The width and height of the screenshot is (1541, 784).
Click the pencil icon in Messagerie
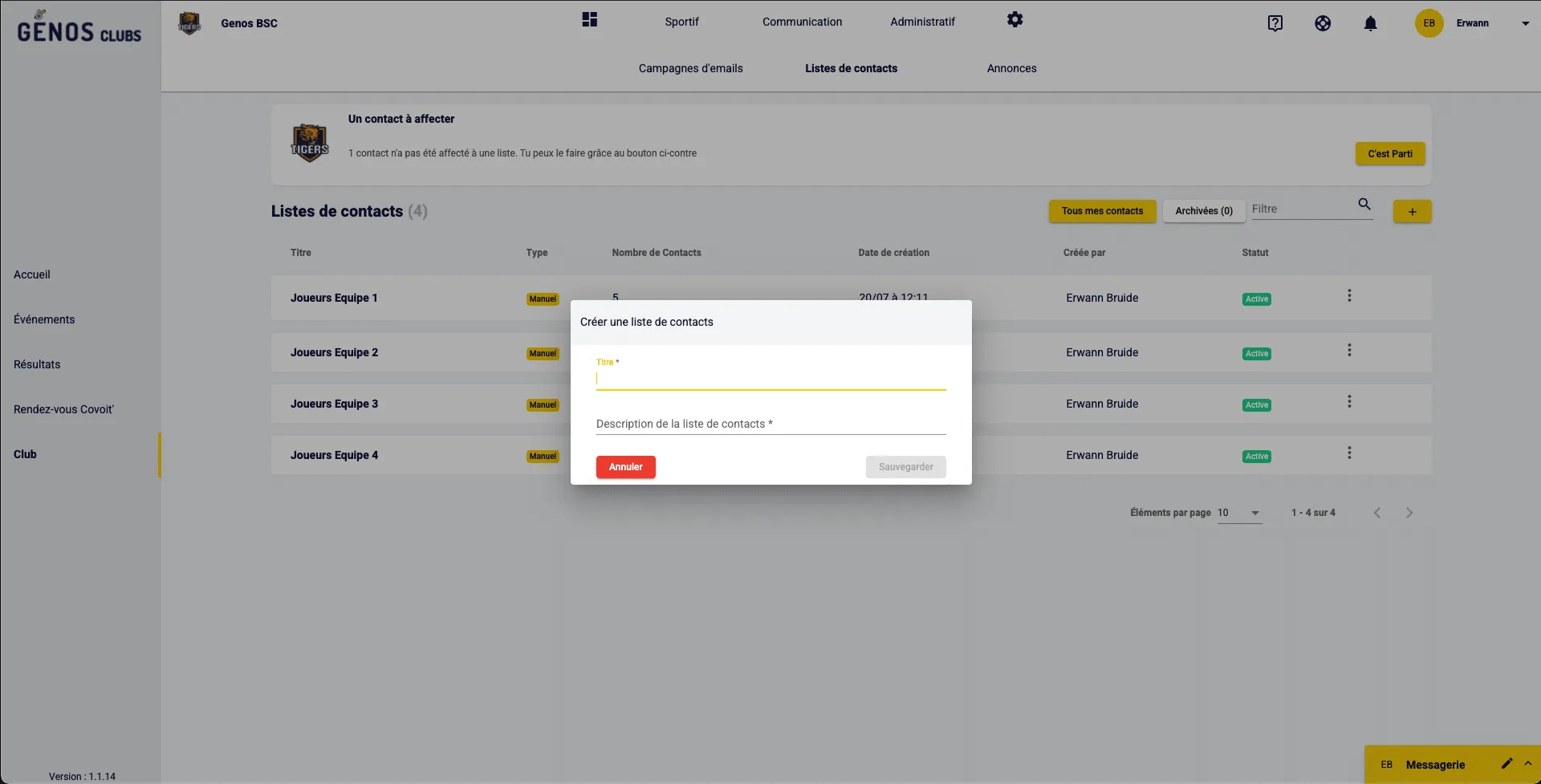tap(1506, 763)
